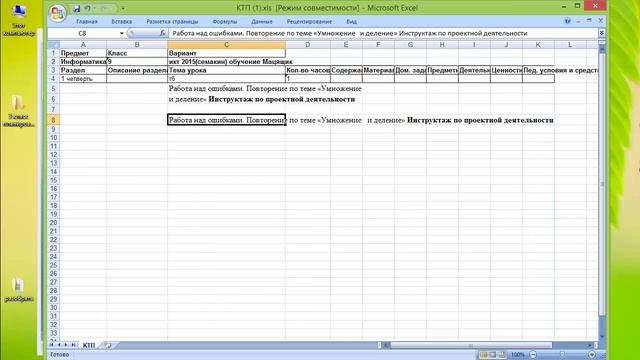
Task: Click cell A3 labeled Раздел
Action: coord(83,70)
